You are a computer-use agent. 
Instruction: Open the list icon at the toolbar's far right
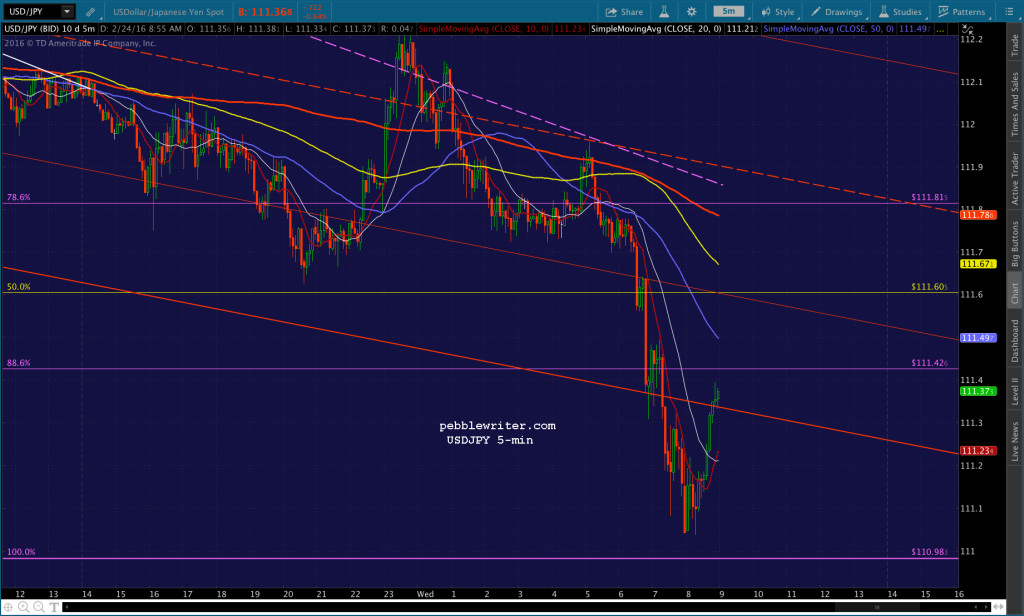coord(1009,11)
